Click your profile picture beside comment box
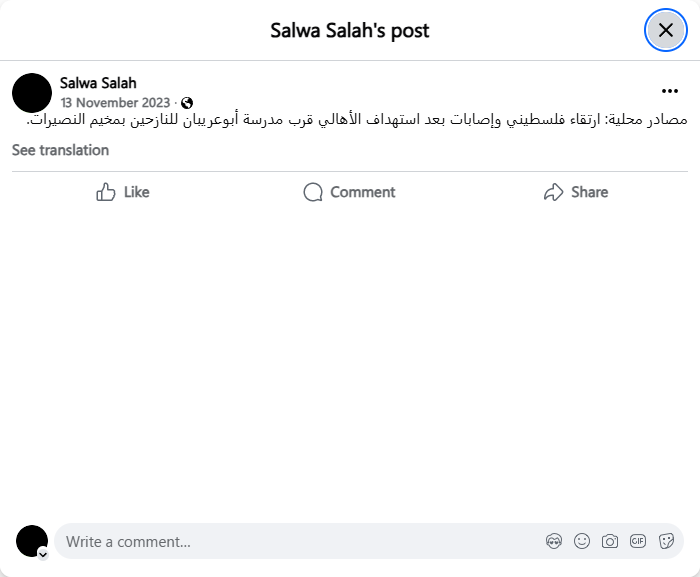The width and height of the screenshot is (700, 577). coord(32,541)
